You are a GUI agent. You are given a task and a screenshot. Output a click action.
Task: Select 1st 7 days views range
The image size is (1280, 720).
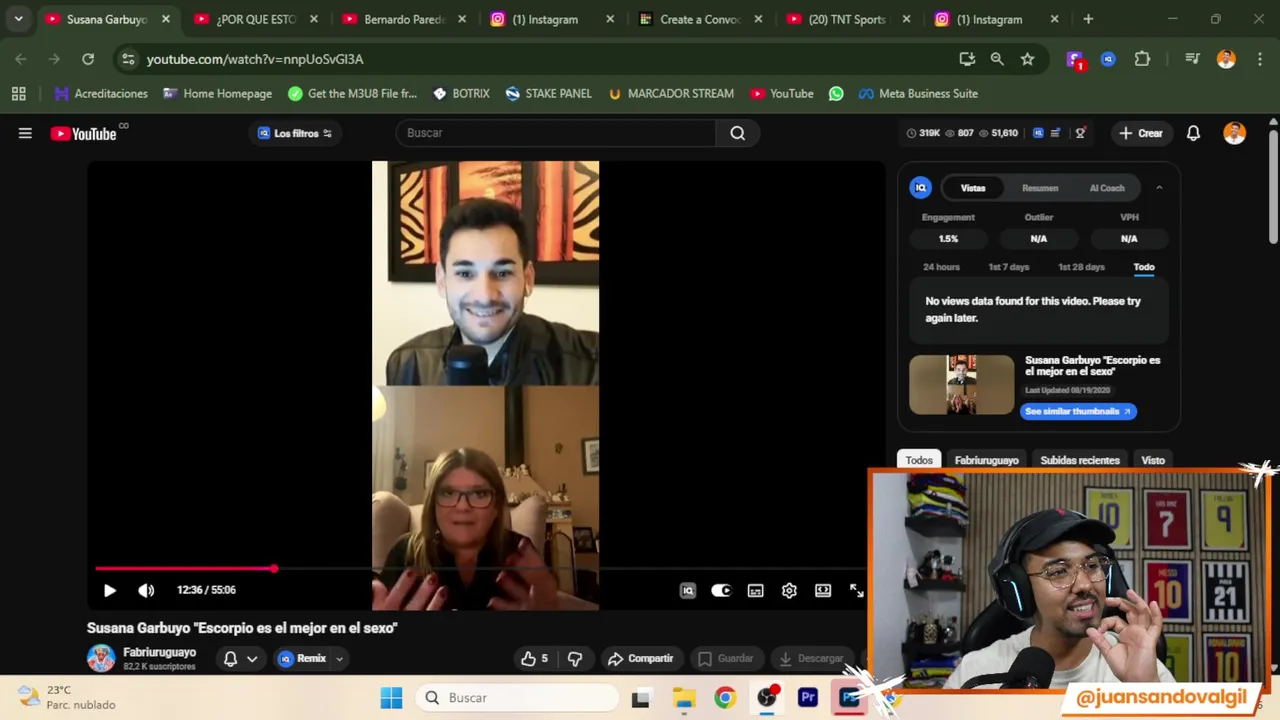coord(1008,267)
